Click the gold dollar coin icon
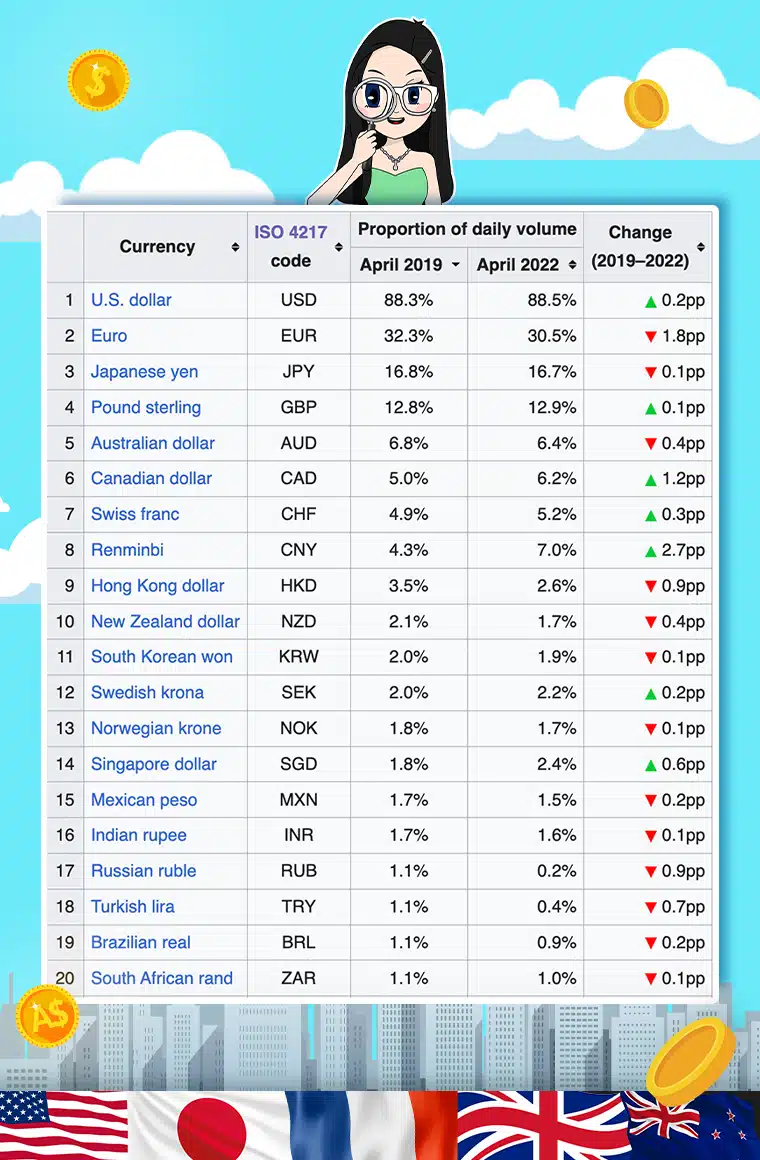This screenshot has height=1160, width=760. (98, 80)
